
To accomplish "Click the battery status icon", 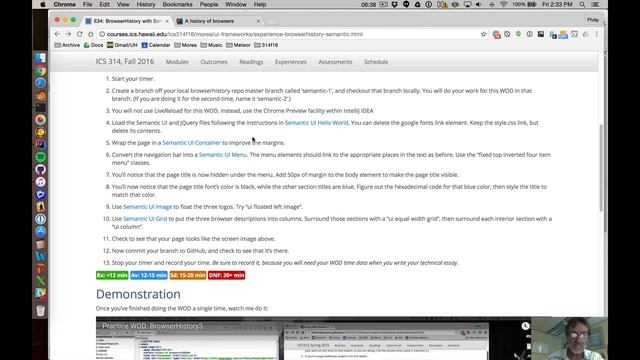I will tap(532, 4).
